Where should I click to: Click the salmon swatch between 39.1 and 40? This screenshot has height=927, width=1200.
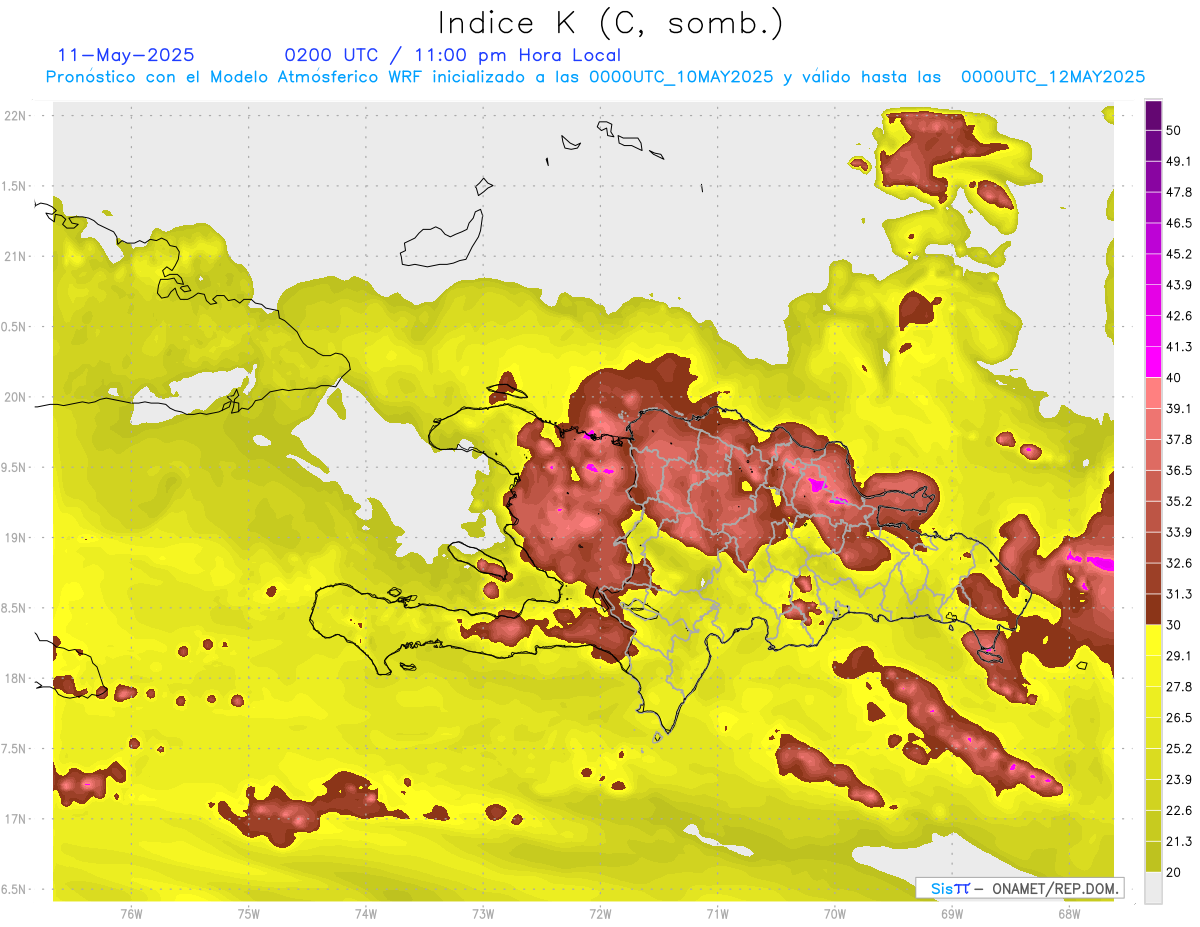coord(1153,393)
